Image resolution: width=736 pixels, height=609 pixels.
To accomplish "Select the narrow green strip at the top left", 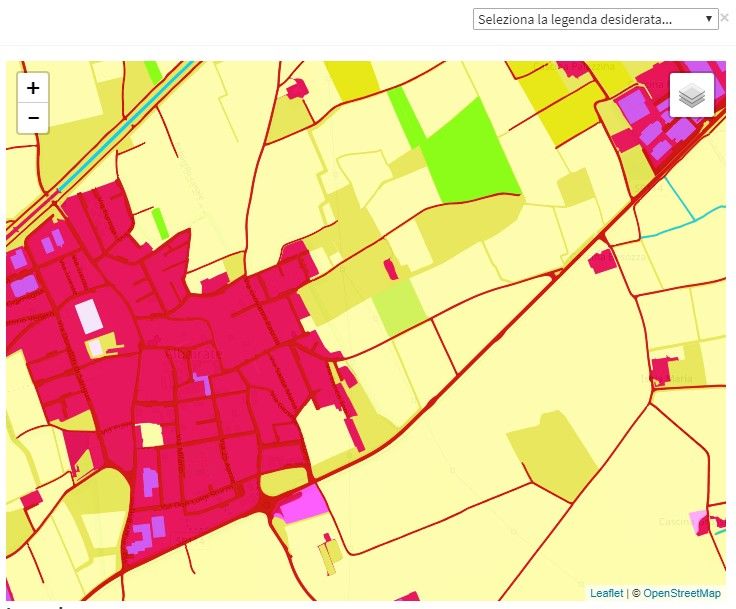I will pos(153,71).
